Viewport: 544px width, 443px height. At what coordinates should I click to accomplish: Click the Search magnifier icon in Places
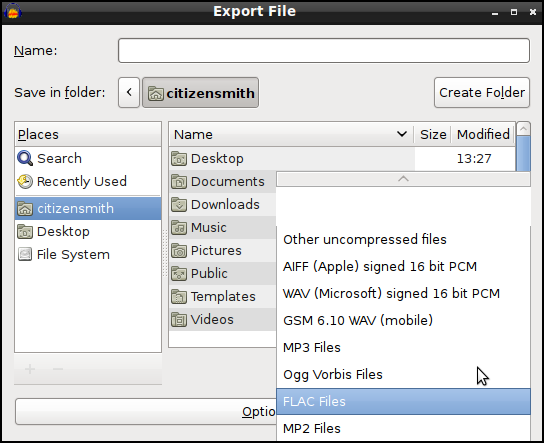25,158
